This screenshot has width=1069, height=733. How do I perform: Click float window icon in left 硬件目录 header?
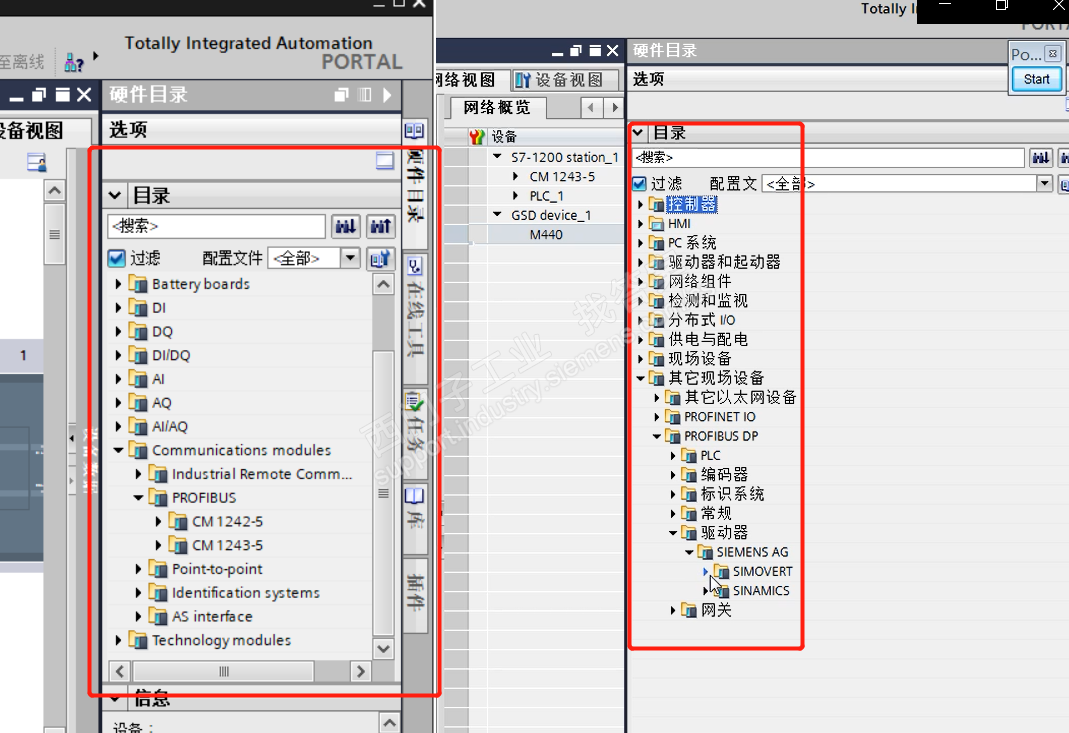coord(342,95)
